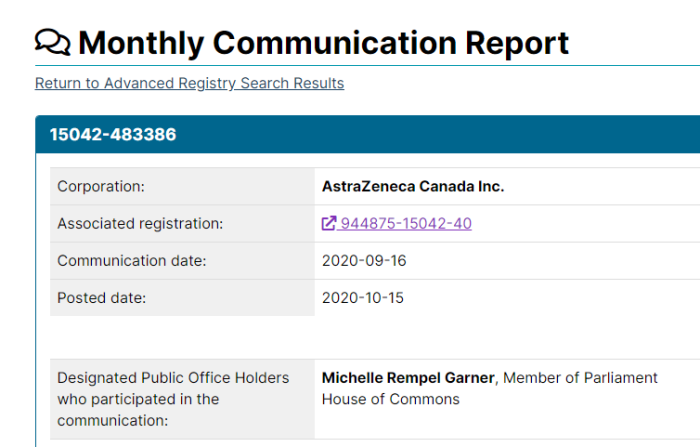Open associated registration 944875-15042-40 link
Screen dimensions: 700x447
click(396, 223)
